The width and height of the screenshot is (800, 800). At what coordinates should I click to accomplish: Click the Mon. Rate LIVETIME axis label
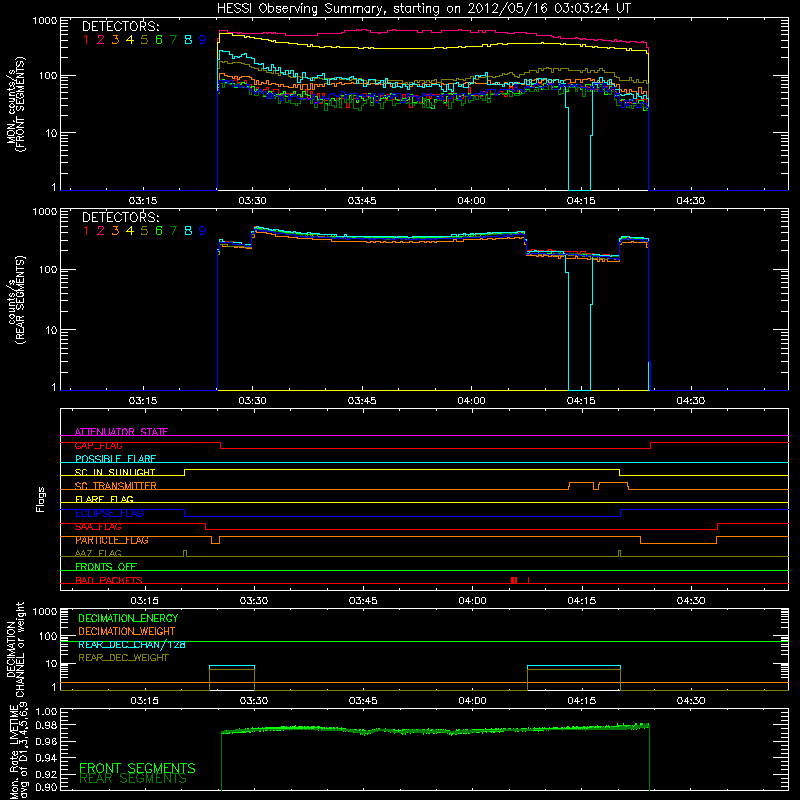[x=18, y=751]
